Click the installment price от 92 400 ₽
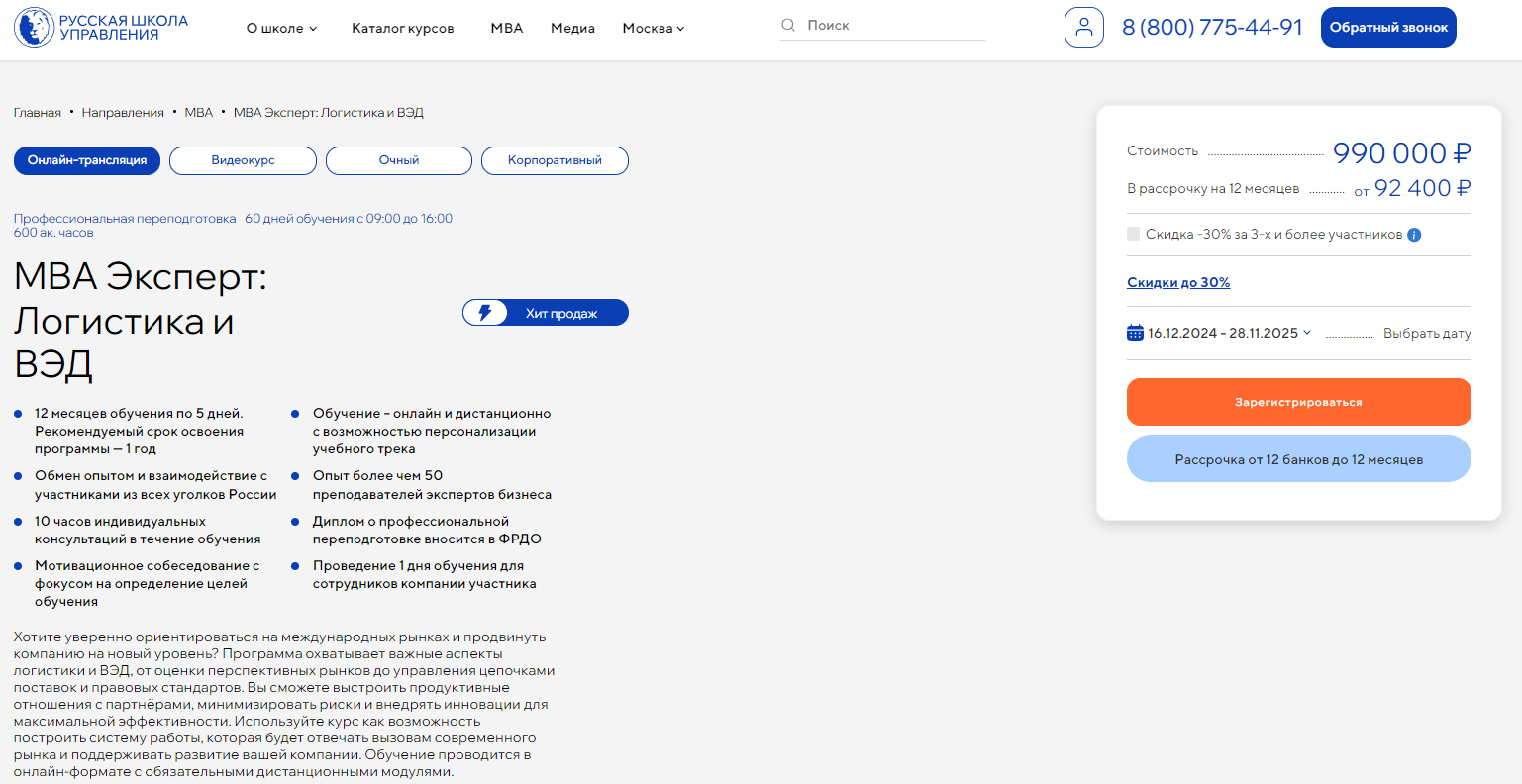Screen dimensions: 1522x784 coord(1412,188)
